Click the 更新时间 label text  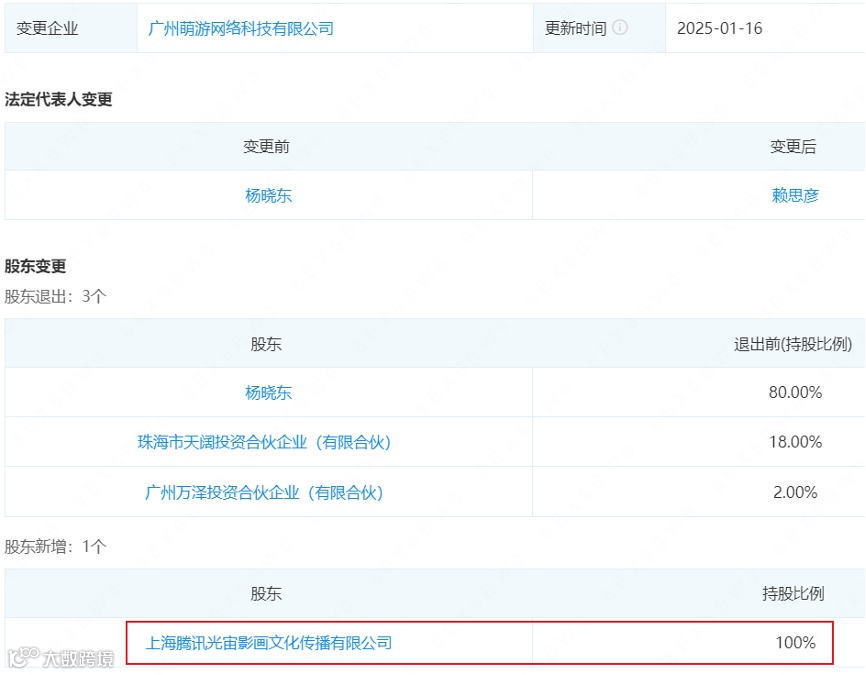click(576, 28)
